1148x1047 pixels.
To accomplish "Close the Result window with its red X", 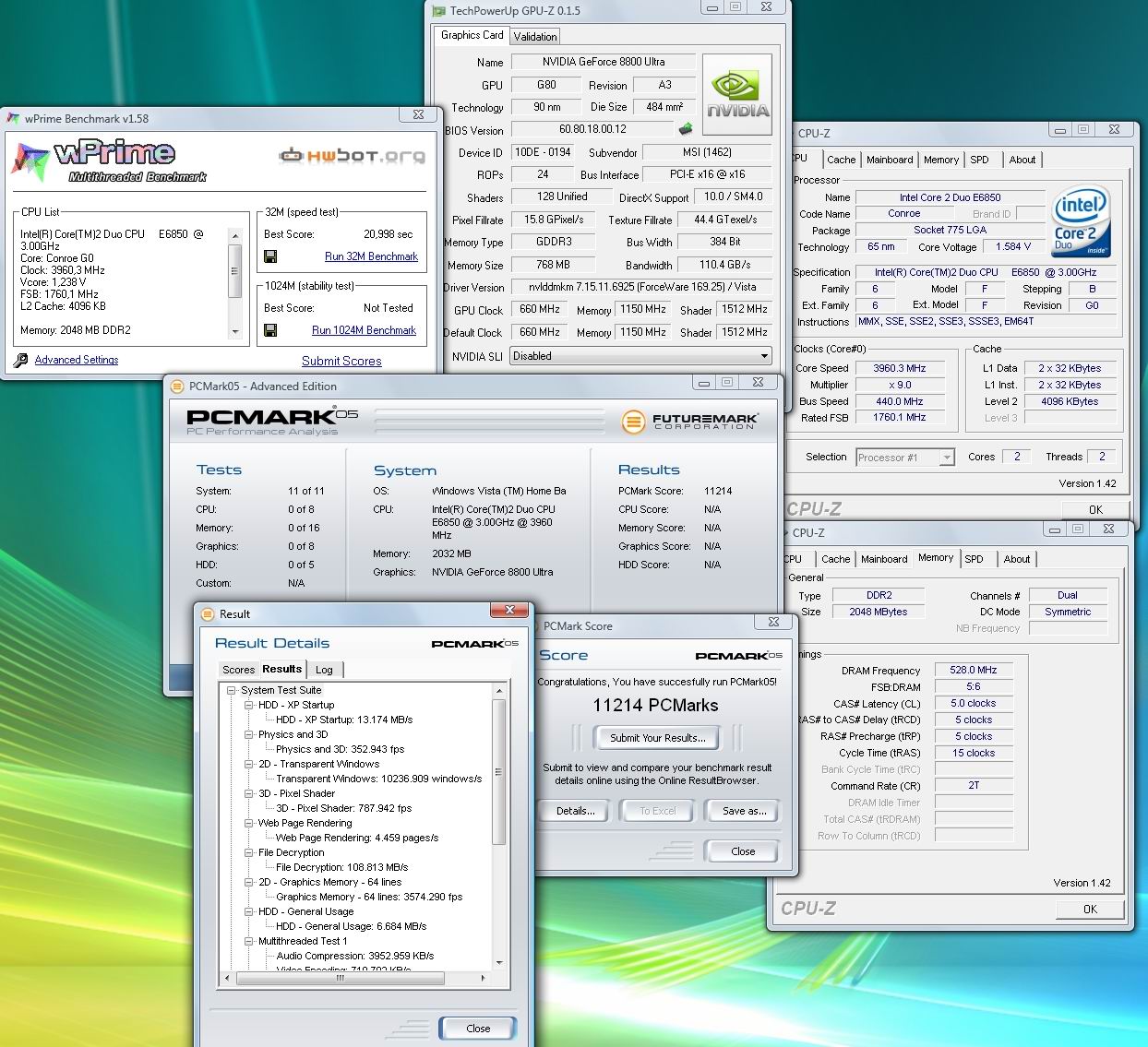I will (509, 610).
